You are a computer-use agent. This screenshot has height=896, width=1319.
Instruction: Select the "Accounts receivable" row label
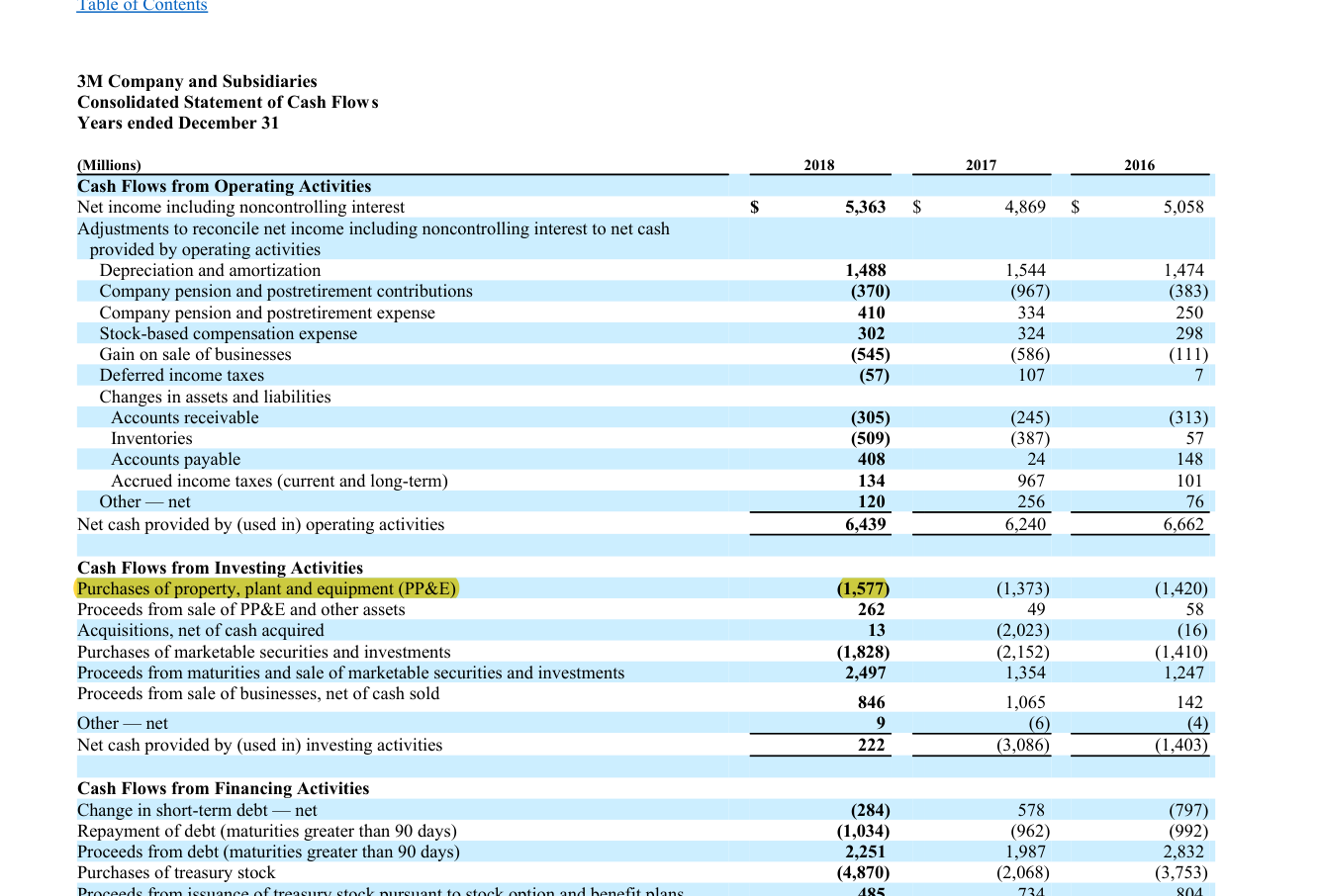tap(185, 417)
